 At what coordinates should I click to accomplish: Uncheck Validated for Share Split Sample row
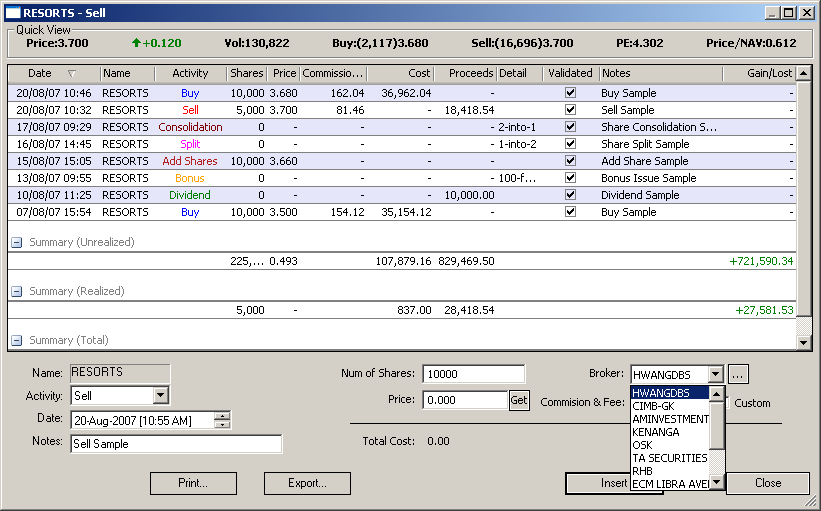tap(570, 143)
